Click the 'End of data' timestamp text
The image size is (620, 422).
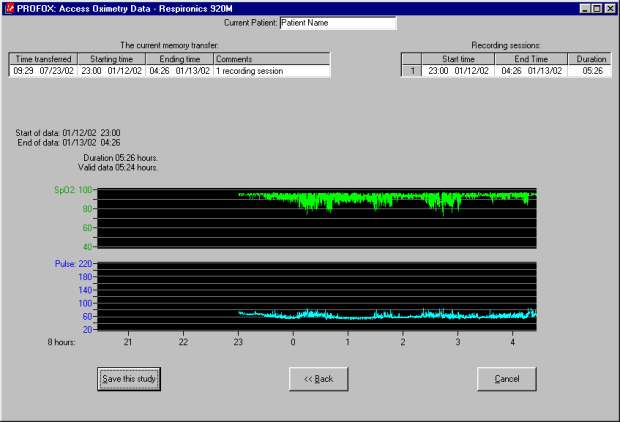click(69, 142)
